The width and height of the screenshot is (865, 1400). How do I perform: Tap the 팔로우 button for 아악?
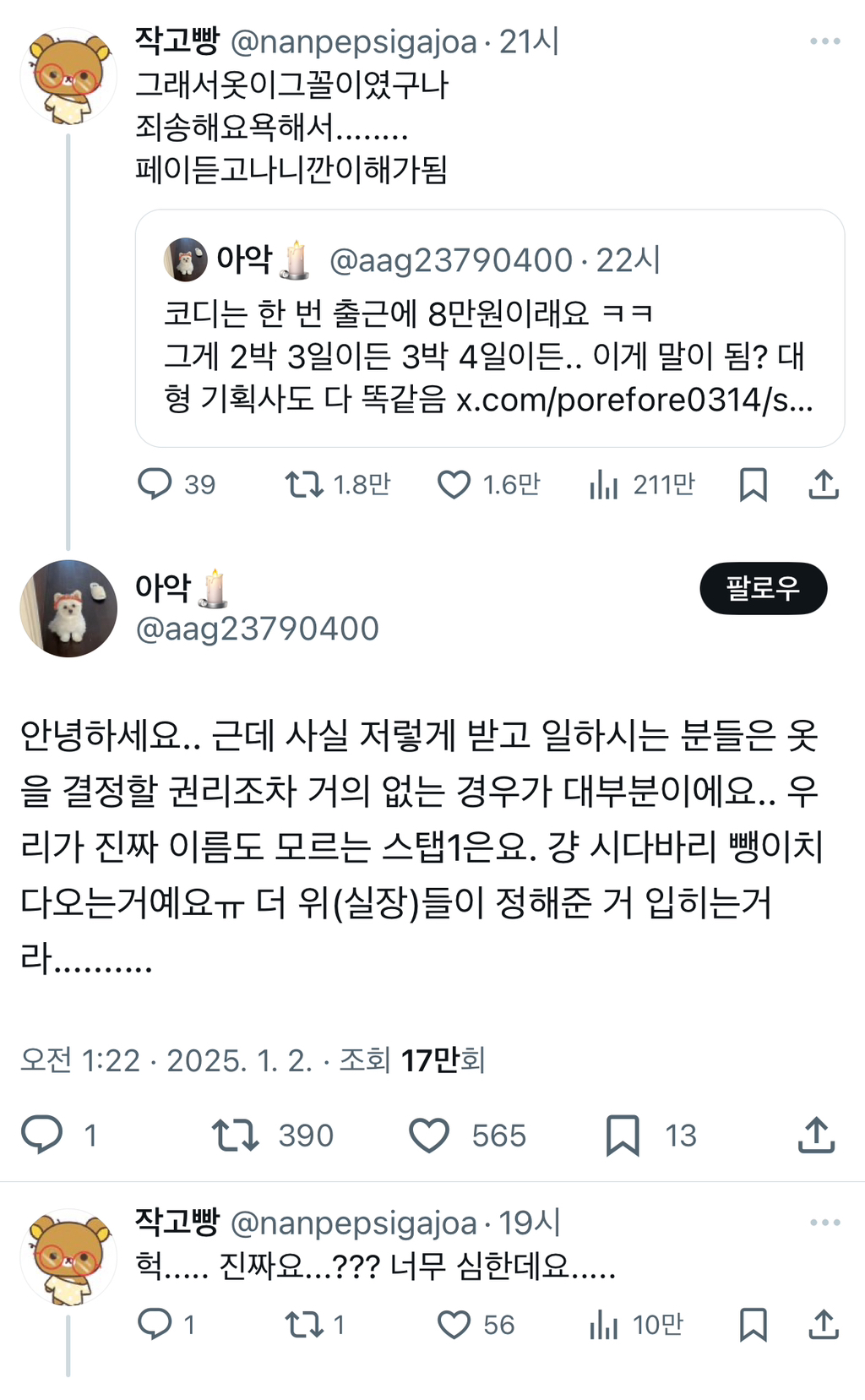763,588
